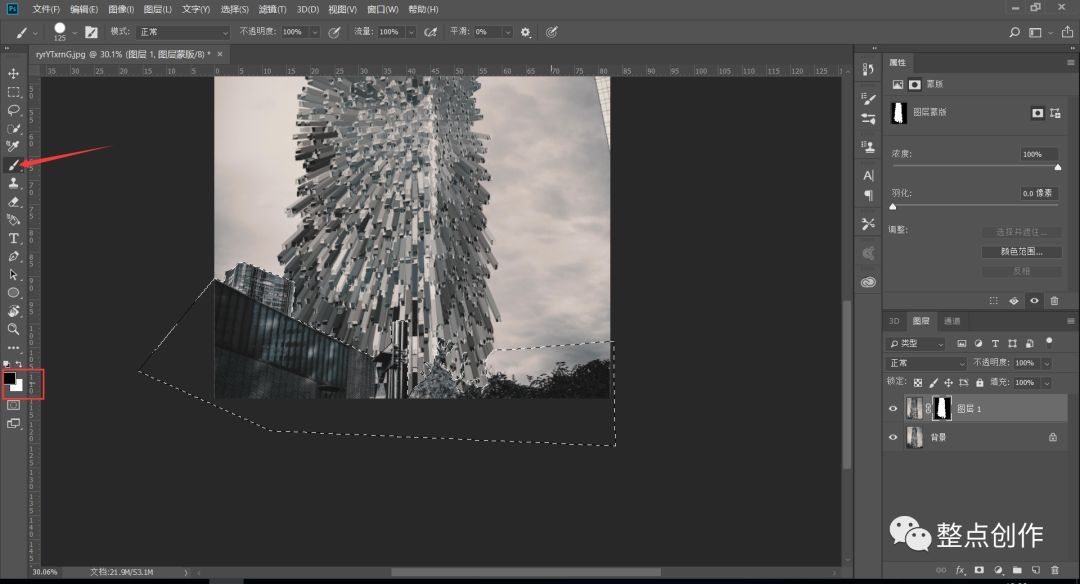
Task: Create a new group folder icon
Action: click(1017, 570)
